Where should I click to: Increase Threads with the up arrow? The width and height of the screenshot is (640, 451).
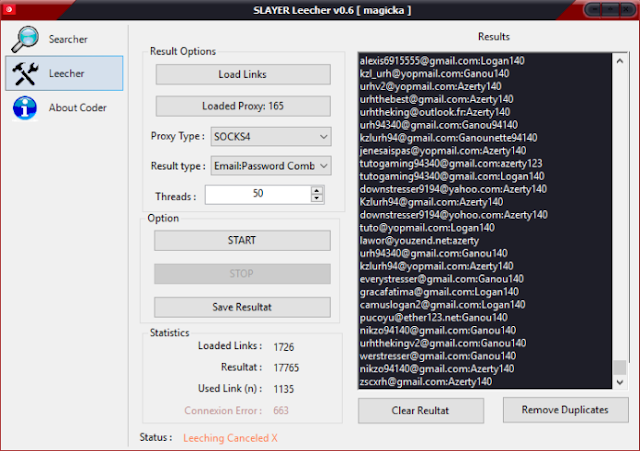317,190
